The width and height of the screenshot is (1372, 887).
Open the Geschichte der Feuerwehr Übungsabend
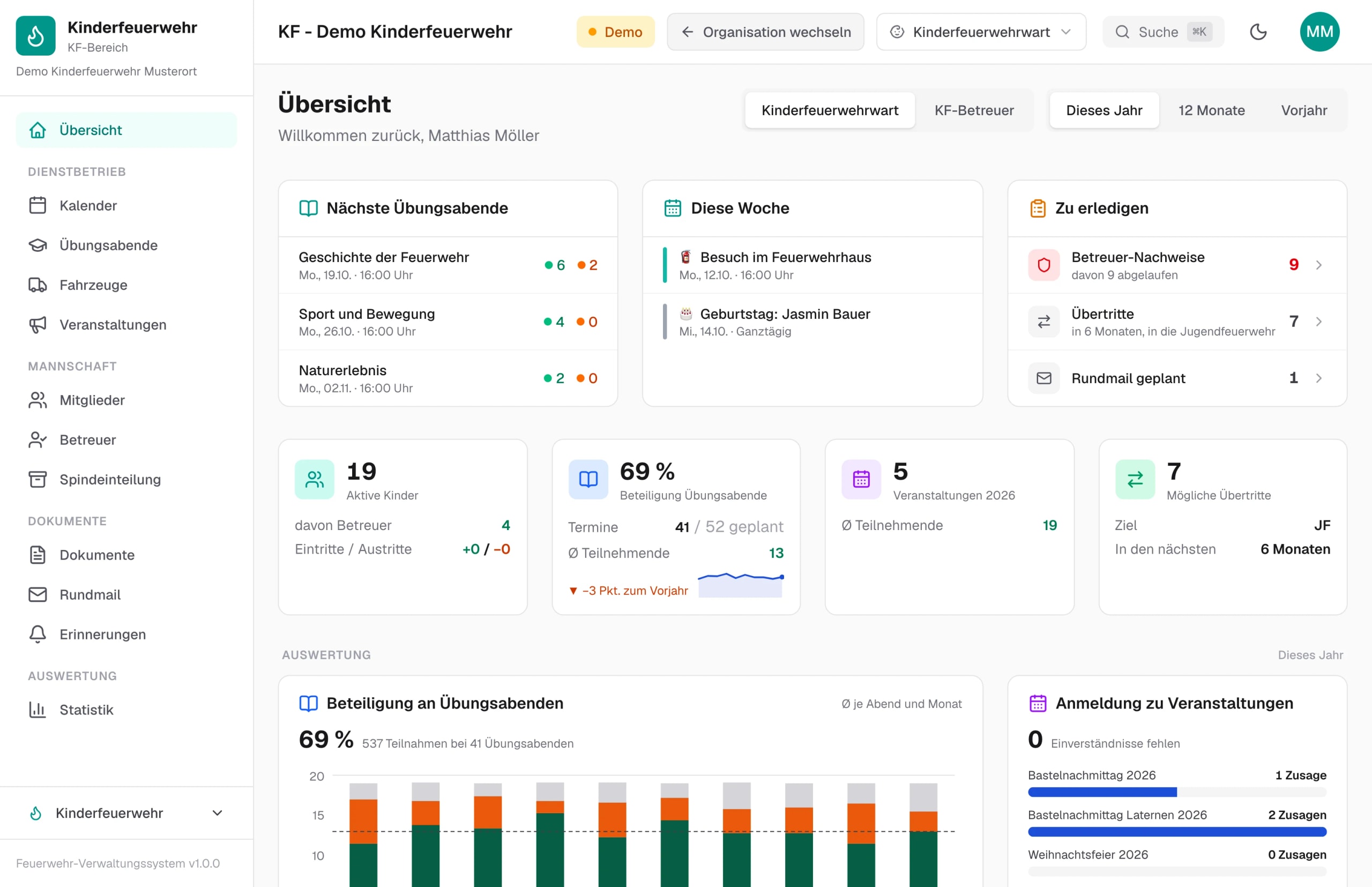448,265
